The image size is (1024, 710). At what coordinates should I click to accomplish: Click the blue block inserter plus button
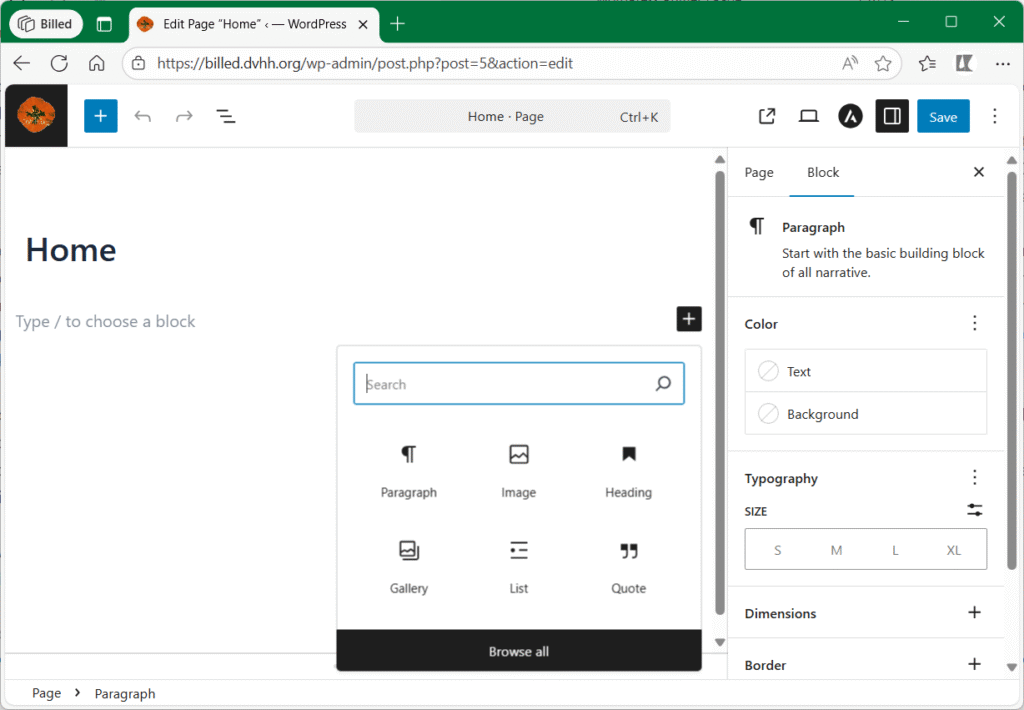click(100, 116)
